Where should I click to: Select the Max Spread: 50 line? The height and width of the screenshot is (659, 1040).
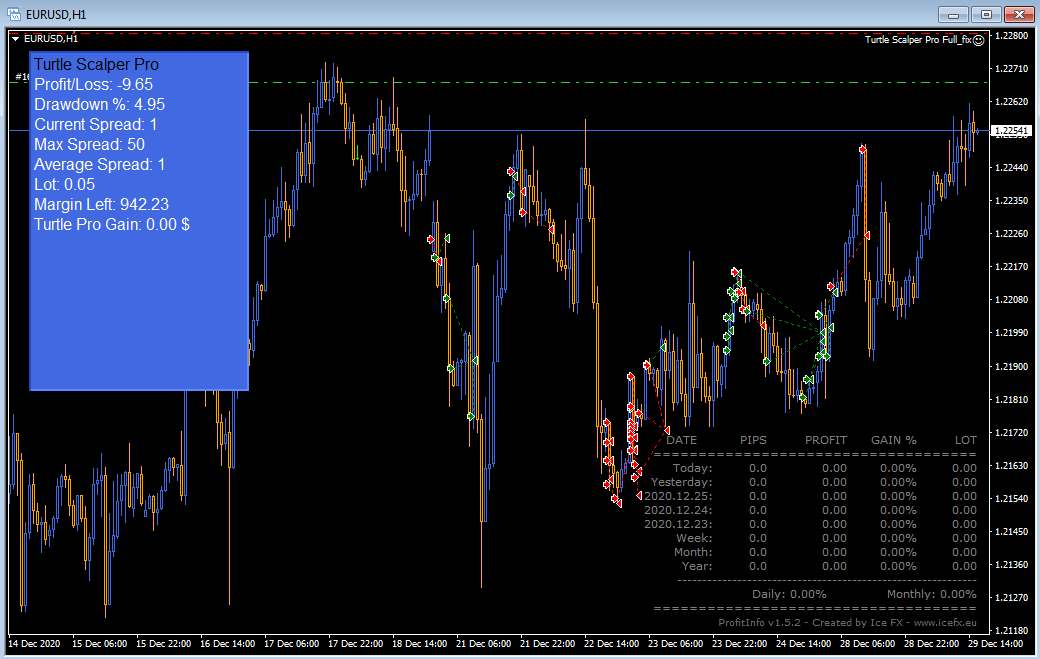[90, 144]
